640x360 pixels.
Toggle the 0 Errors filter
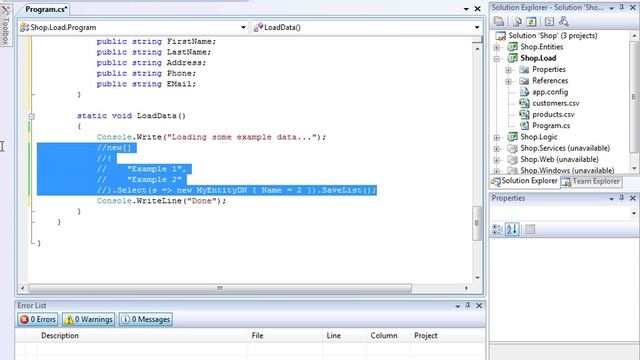38,319
